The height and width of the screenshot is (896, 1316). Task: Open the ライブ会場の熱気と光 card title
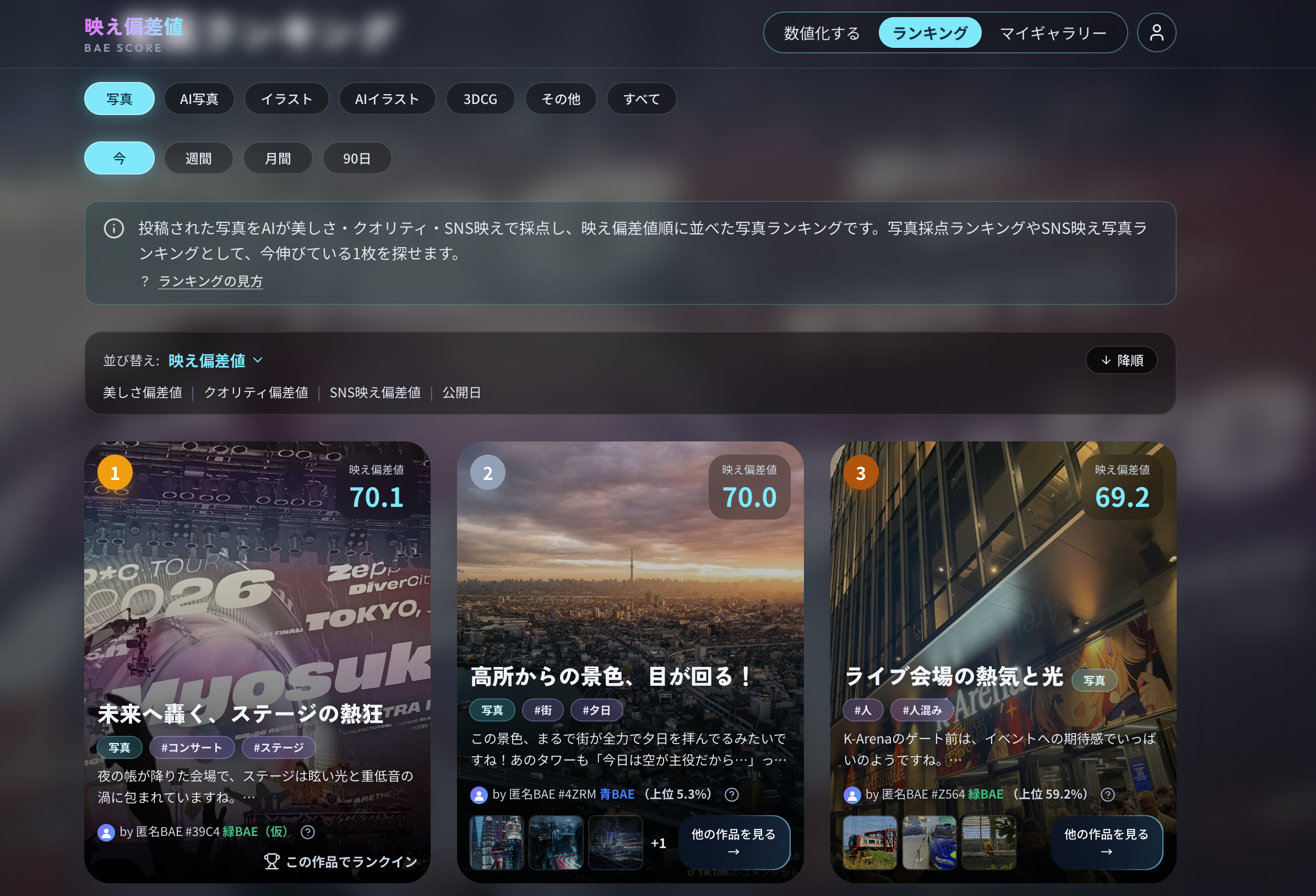pyautogui.click(x=954, y=677)
